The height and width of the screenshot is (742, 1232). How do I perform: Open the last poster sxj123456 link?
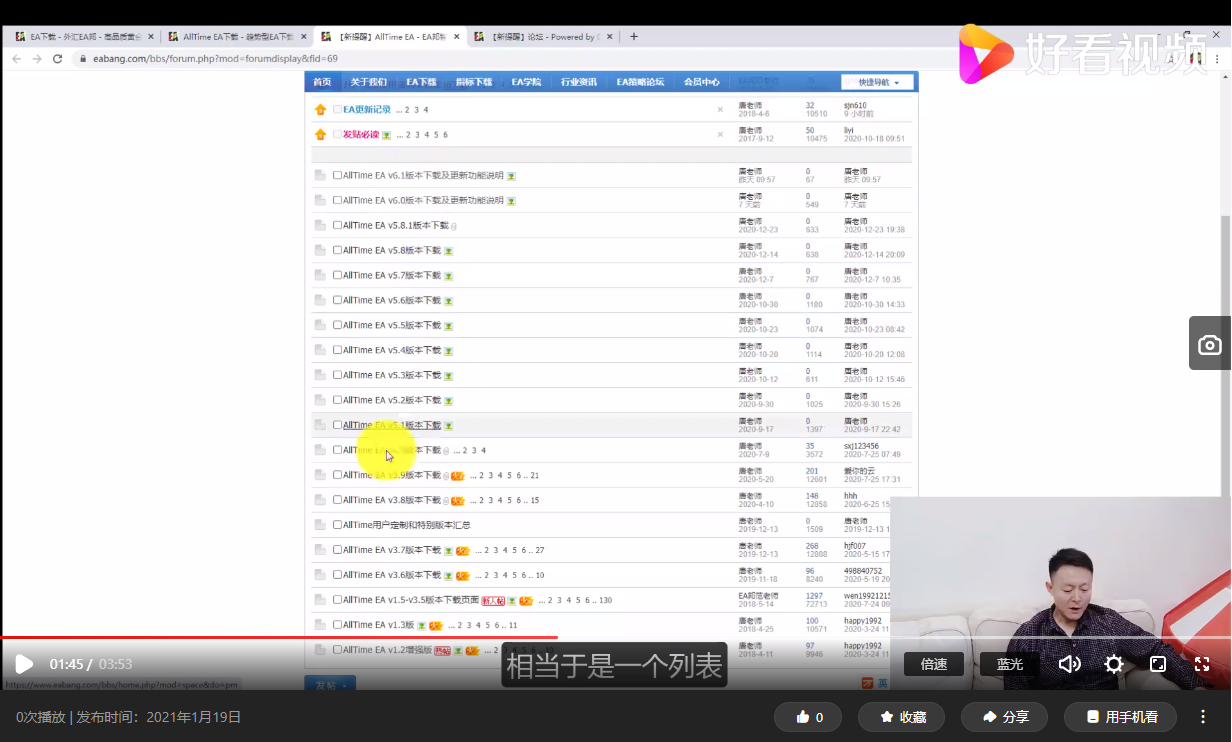[x=862, y=446]
